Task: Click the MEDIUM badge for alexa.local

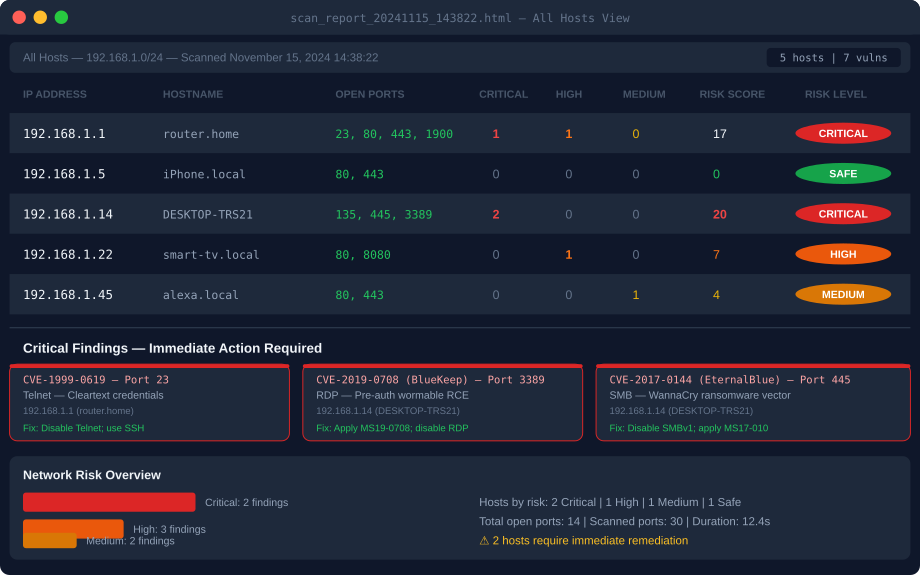Action: coord(843,295)
